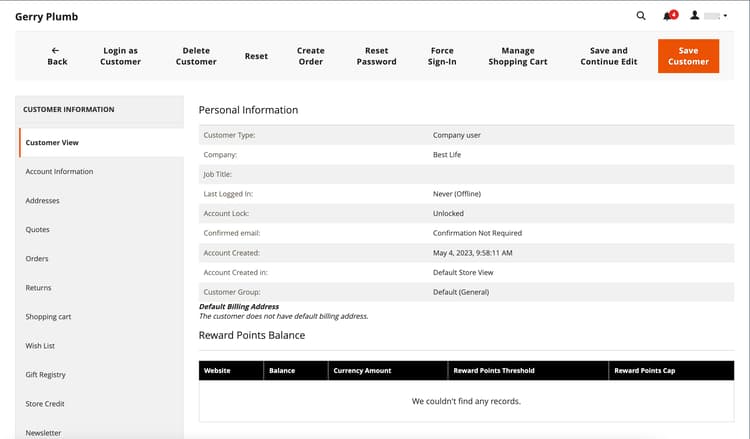Click the Reward Points Threshold header
750x439 pixels.
pos(528,371)
